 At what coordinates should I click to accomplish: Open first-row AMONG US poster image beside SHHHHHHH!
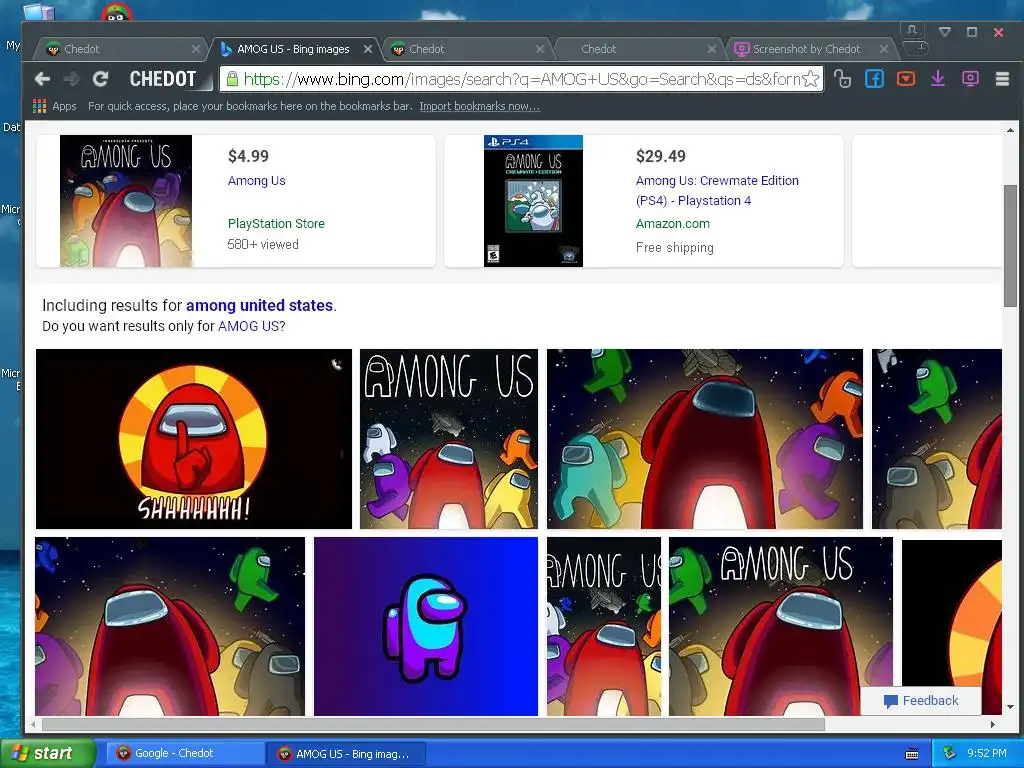click(x=449, y=439)
